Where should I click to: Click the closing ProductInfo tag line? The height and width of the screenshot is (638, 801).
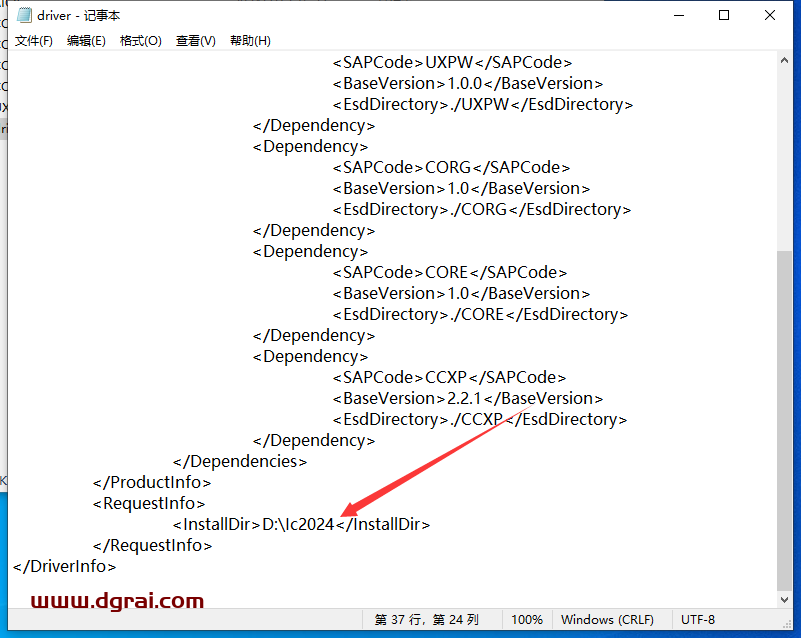click(152, 482)
